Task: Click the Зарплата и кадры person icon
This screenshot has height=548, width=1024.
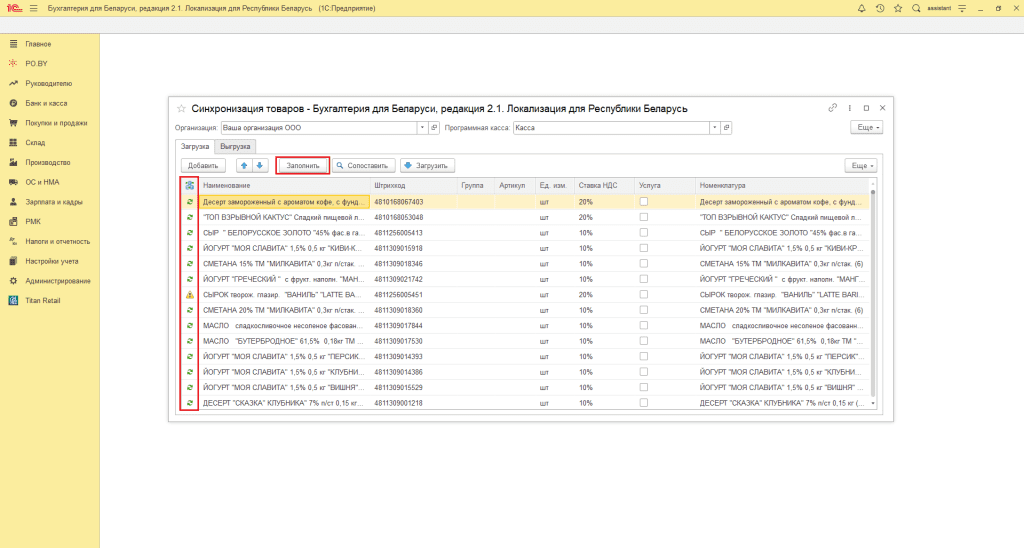Action: [13, 202]
